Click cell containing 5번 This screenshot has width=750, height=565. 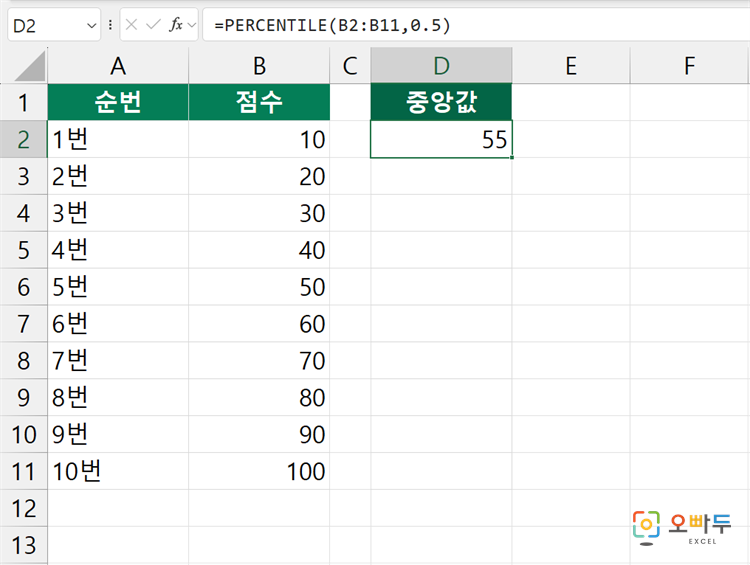click(x=118, y=287)
